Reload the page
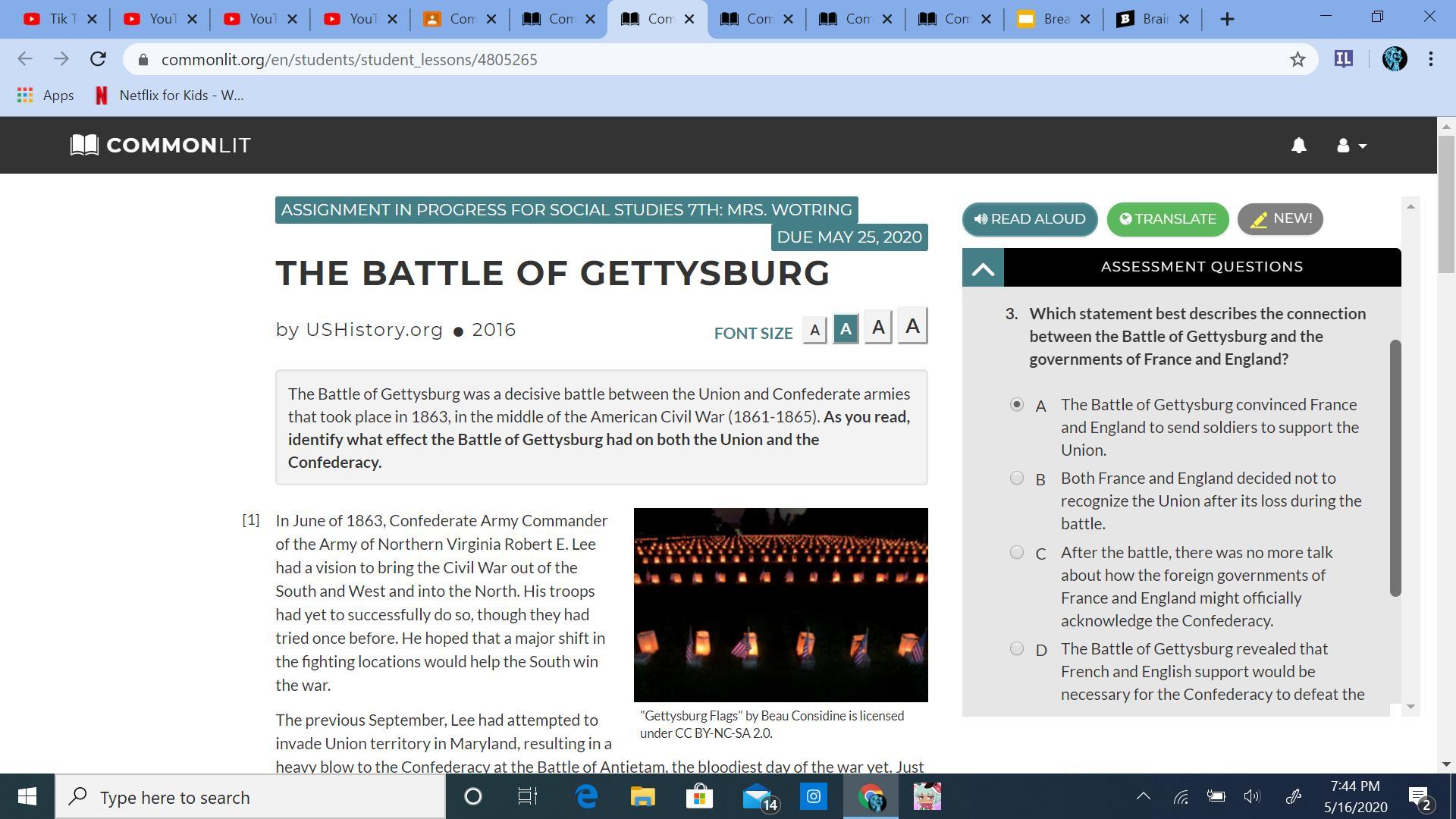This screenshot has height=819, width=1456. click(x=98, y=59)
